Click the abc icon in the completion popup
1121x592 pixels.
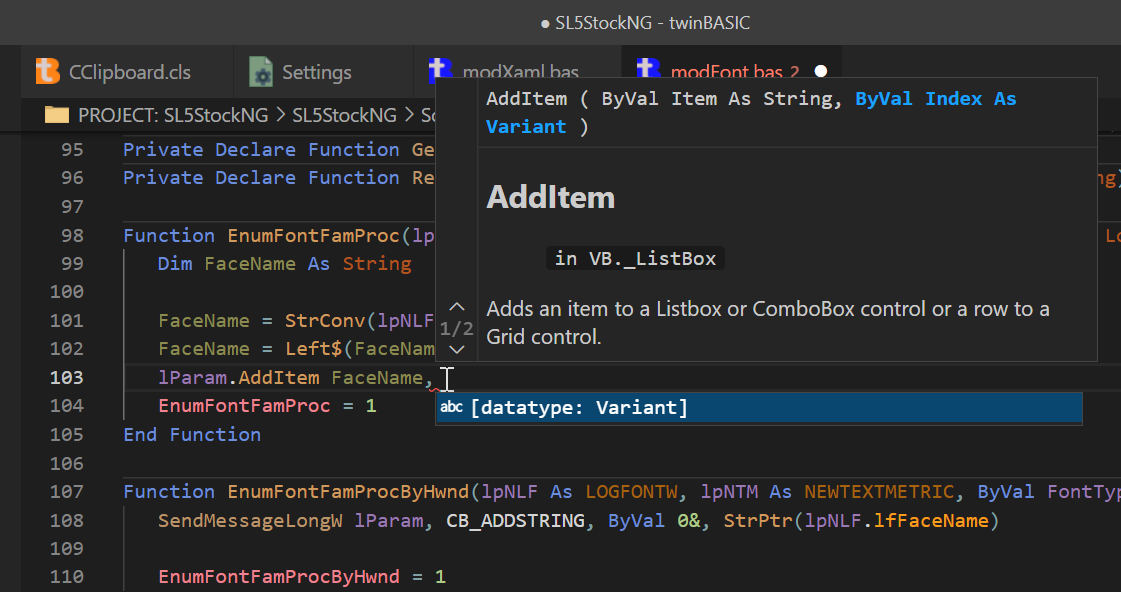click(452, 408)
